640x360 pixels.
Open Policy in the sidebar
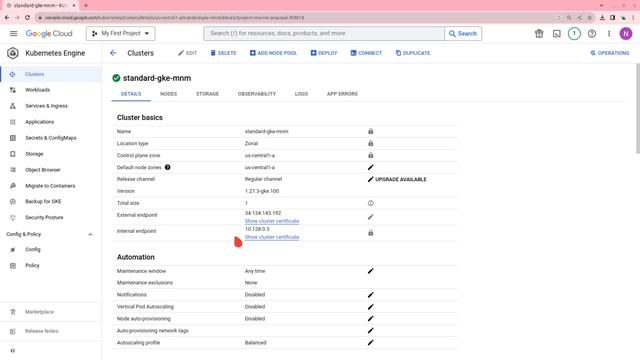click(51, 265)
